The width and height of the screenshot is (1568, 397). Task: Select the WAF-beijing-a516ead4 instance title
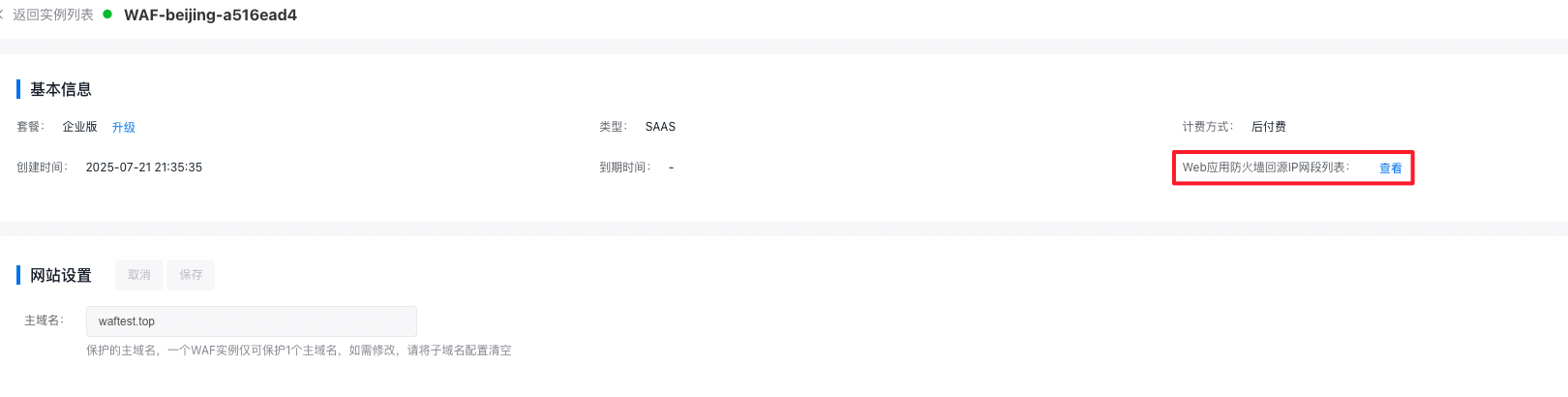(x=210, y=15)
